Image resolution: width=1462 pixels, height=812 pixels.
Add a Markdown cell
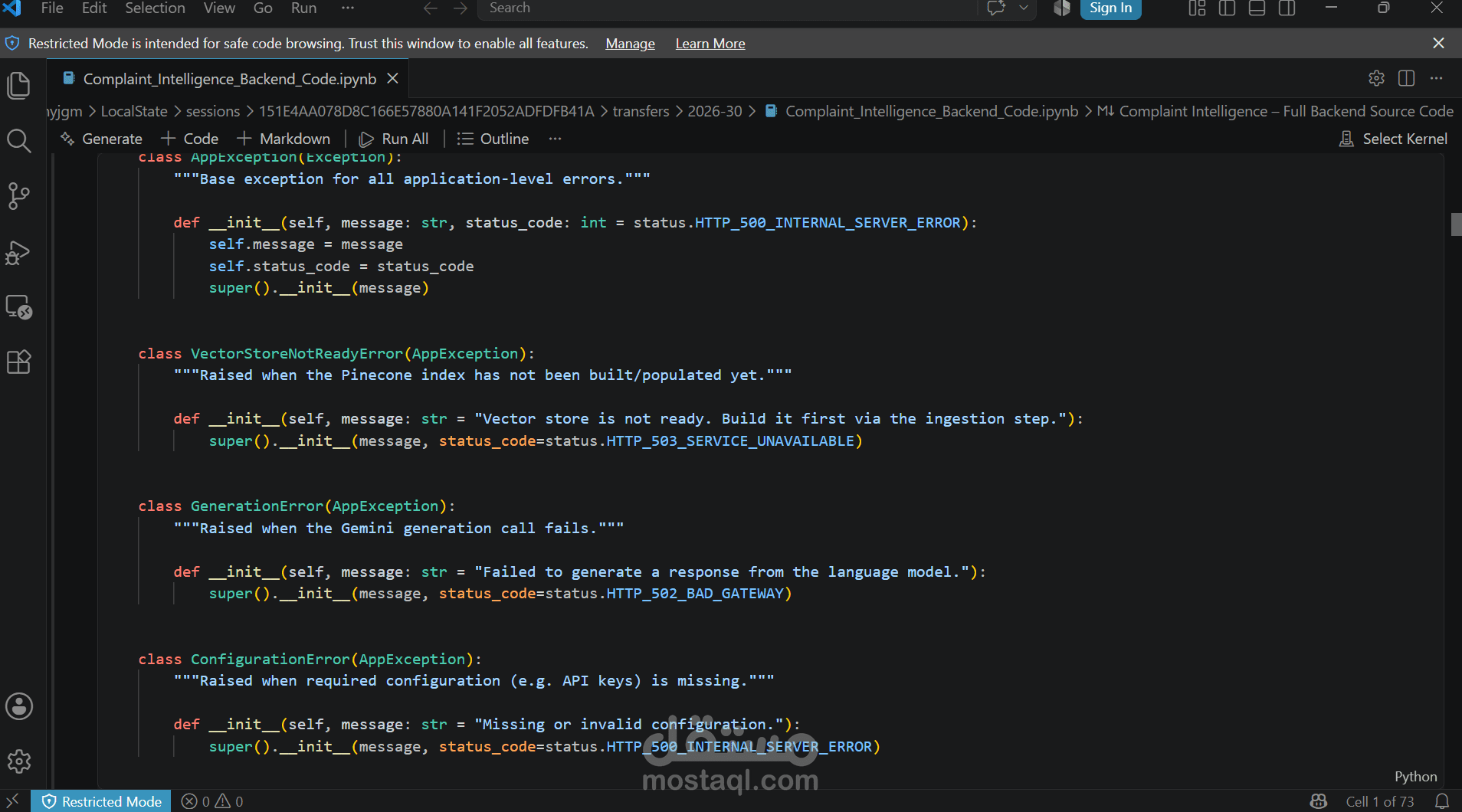(284, 139)
